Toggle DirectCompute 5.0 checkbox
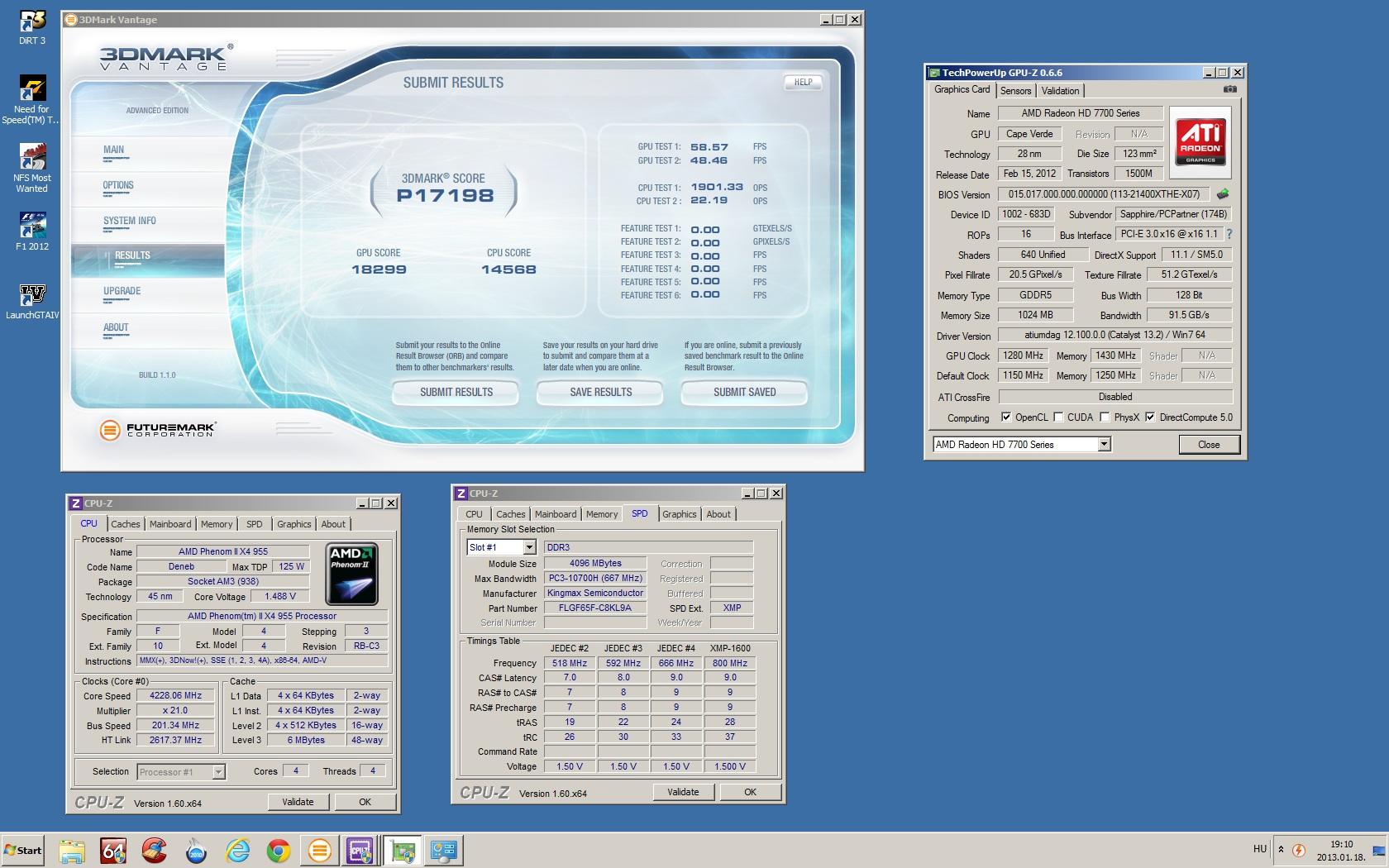 (x=1150, y=417)
